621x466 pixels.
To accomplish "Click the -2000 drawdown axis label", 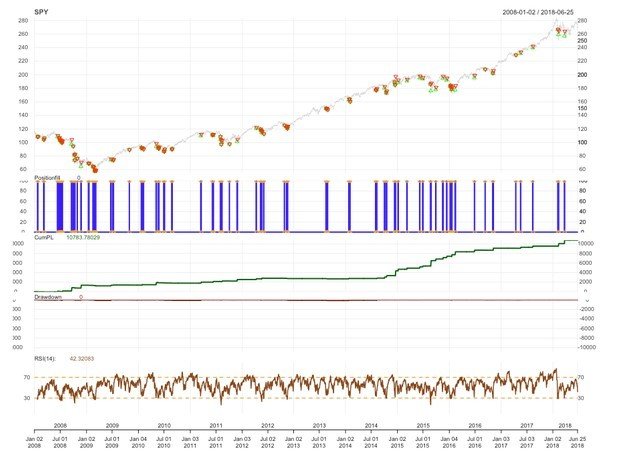I will point(587,309).
